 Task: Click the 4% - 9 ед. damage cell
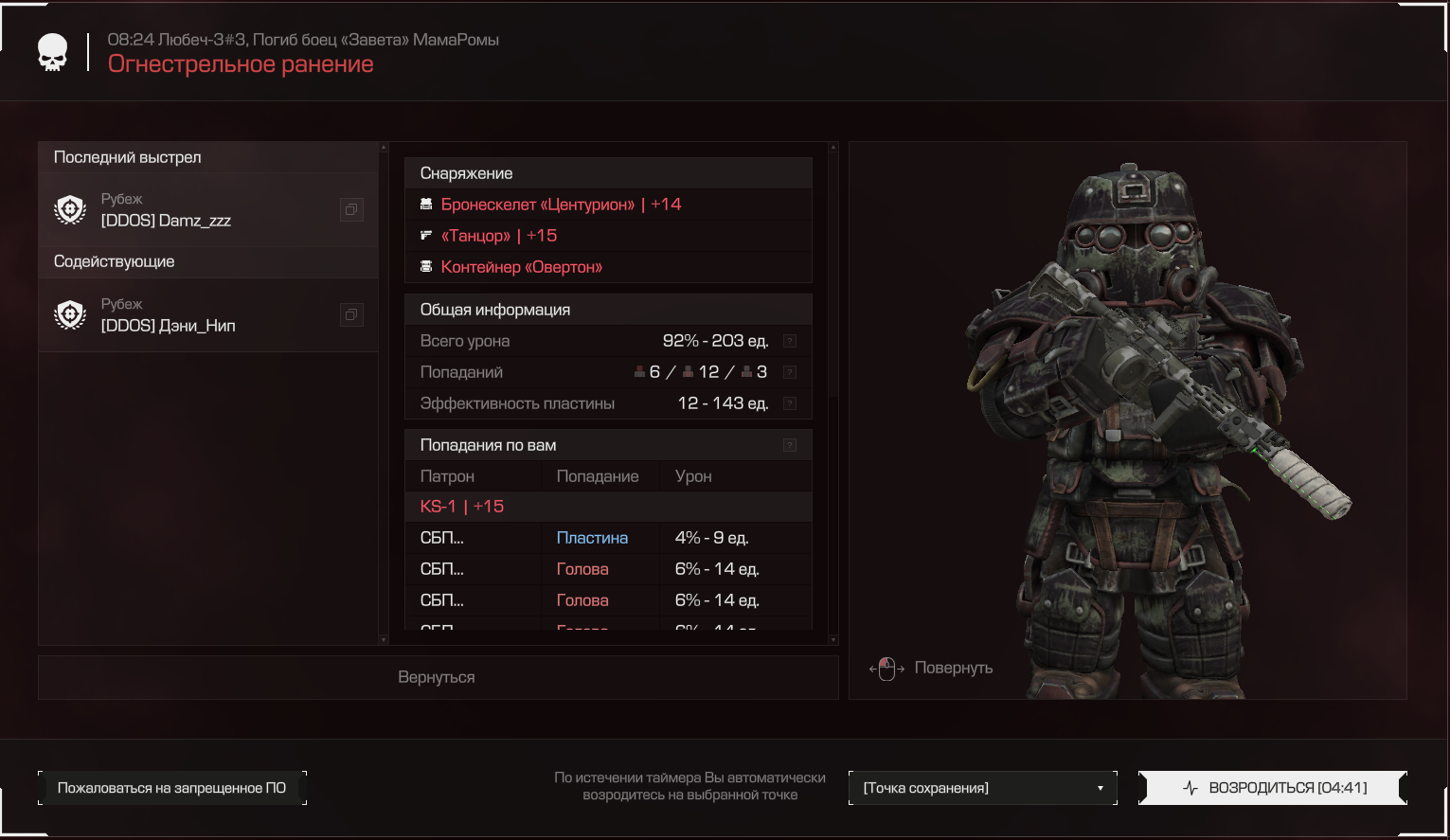click(x=712, y=538)
